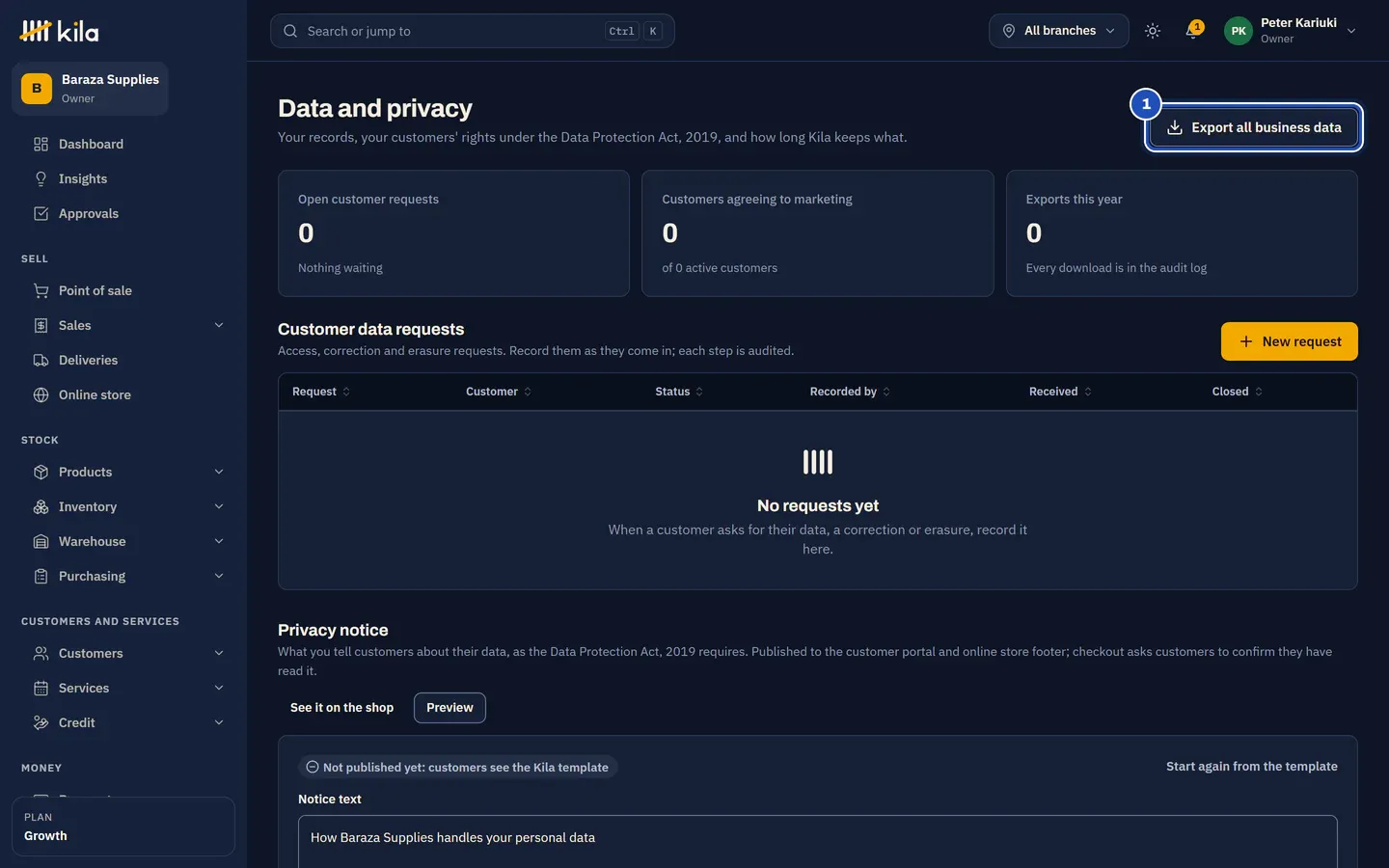Click the Deliveries truck icon
Image resolution: width=1389 pixels, height=868 pixels.
(41, 360)
